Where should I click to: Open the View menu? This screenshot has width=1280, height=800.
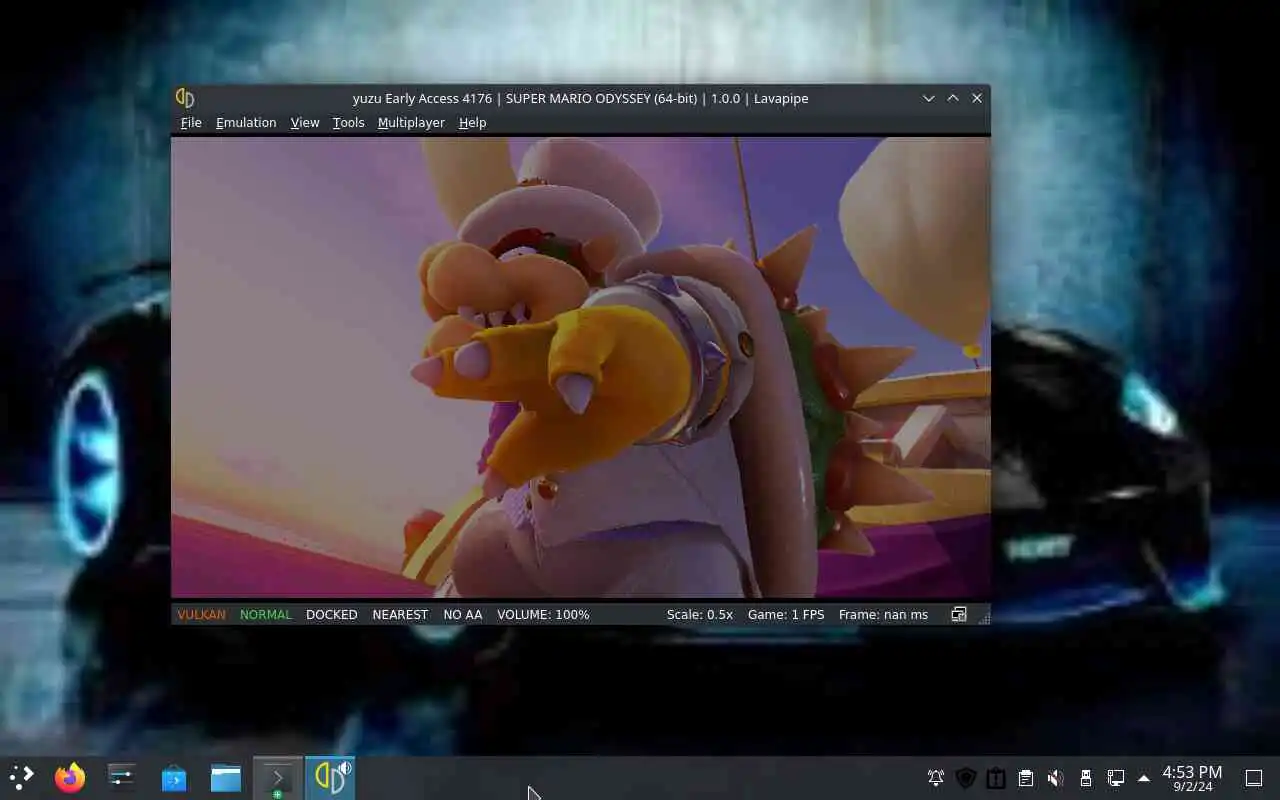pos(304,122)
